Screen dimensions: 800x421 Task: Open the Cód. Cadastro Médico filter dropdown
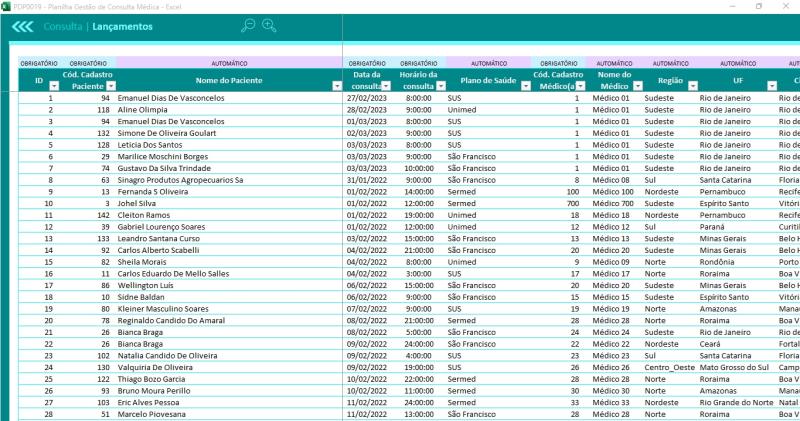pos(581,86)
